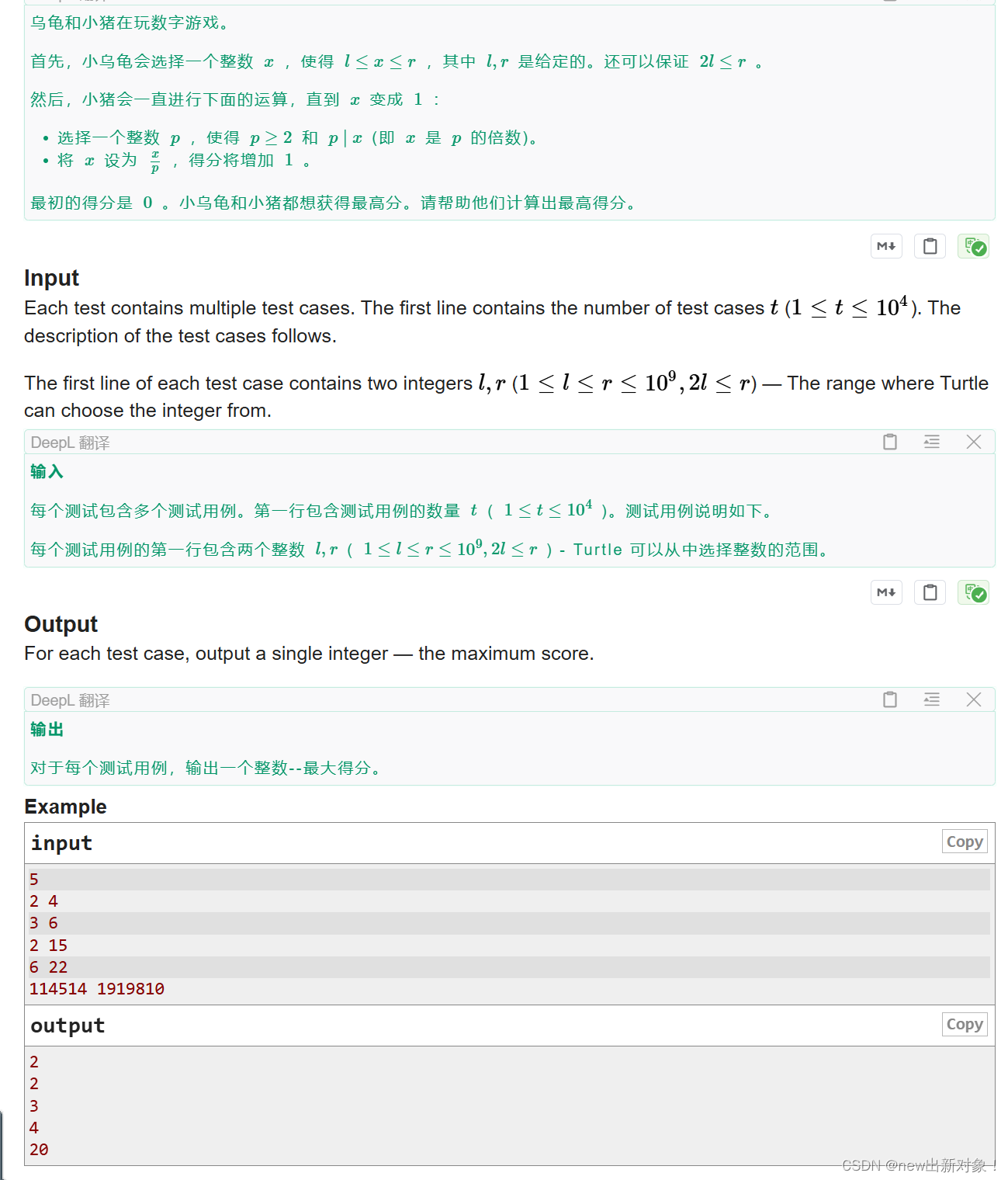Toggle green translation icon above Input heading
1008x1180 pixels.
tap(974, 246)
